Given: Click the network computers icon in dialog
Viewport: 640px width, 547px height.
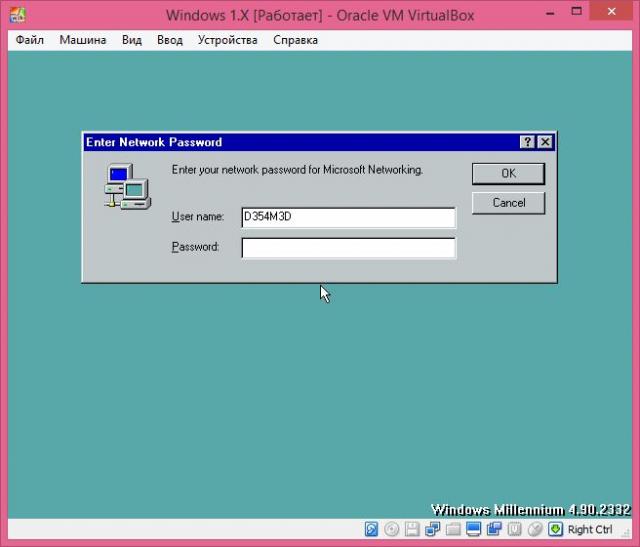Looking at the screenshot, I should (127, 187).
